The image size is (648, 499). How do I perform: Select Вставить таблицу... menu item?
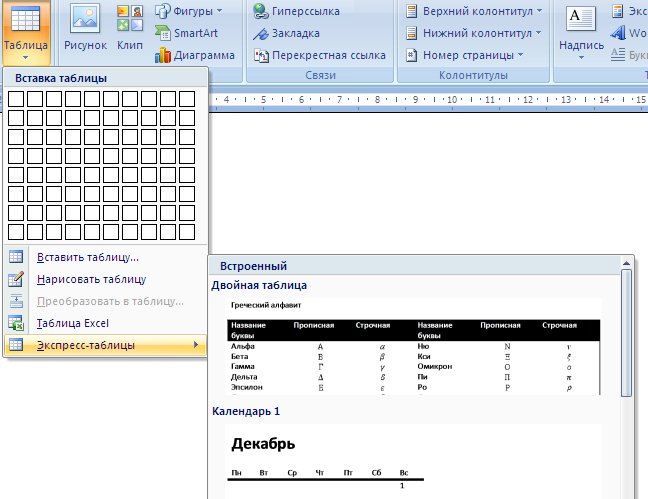pyautogui.click(x=105, y=257)
